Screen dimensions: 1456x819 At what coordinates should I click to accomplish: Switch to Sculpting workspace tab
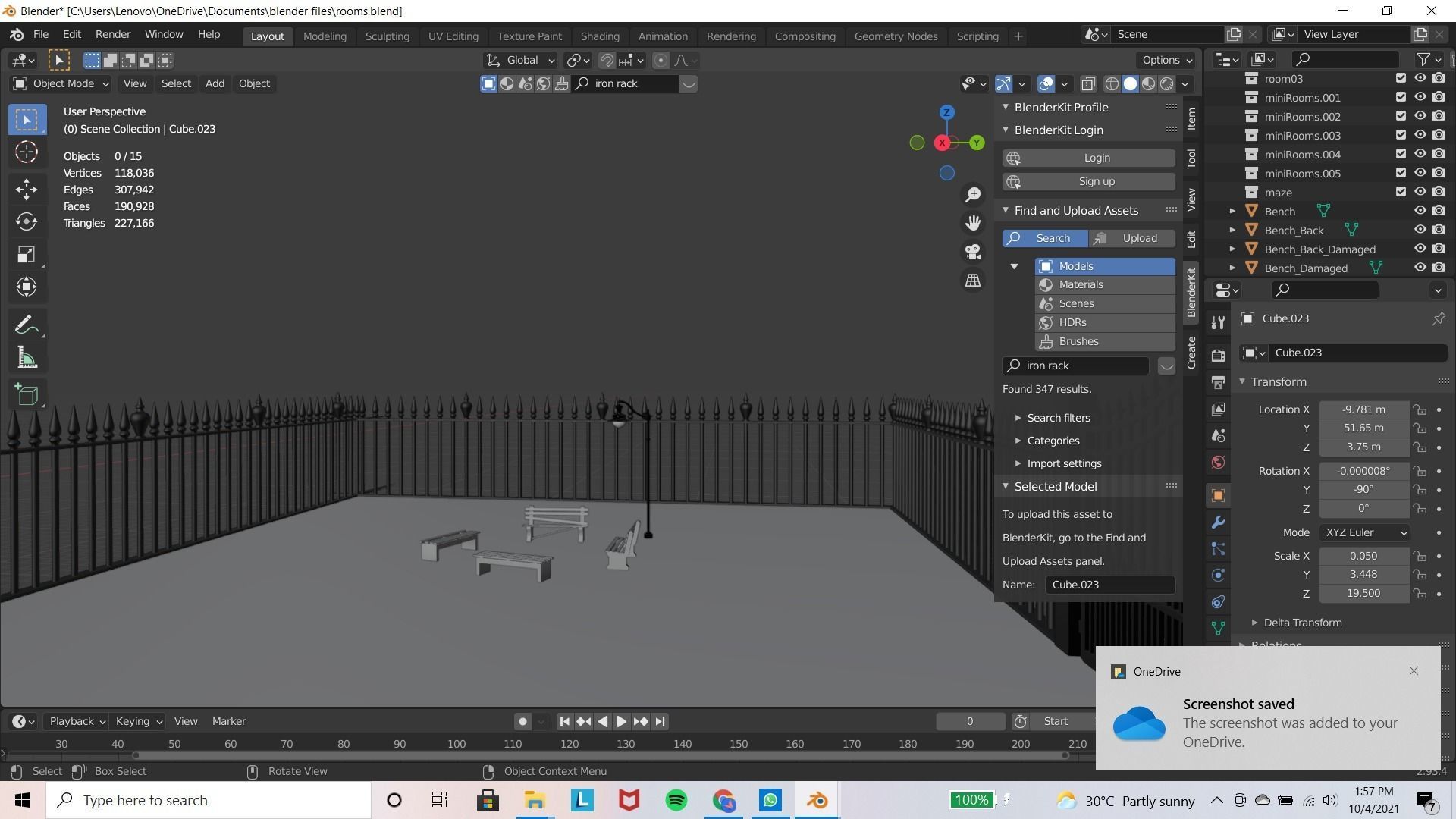[387, 36]
